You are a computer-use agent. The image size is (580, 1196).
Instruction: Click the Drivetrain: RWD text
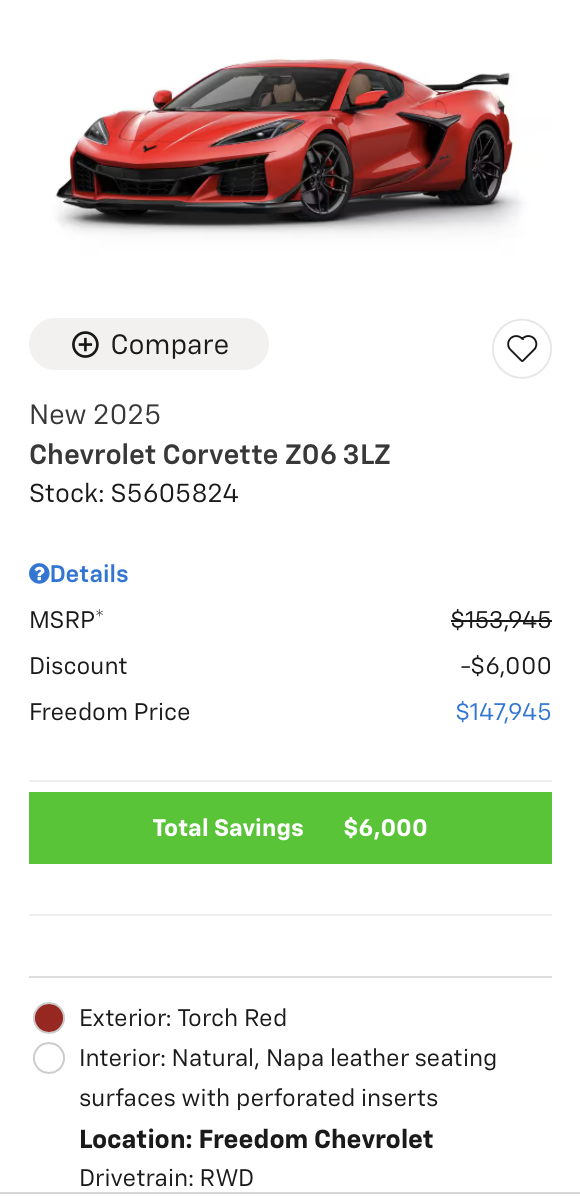166,1178
